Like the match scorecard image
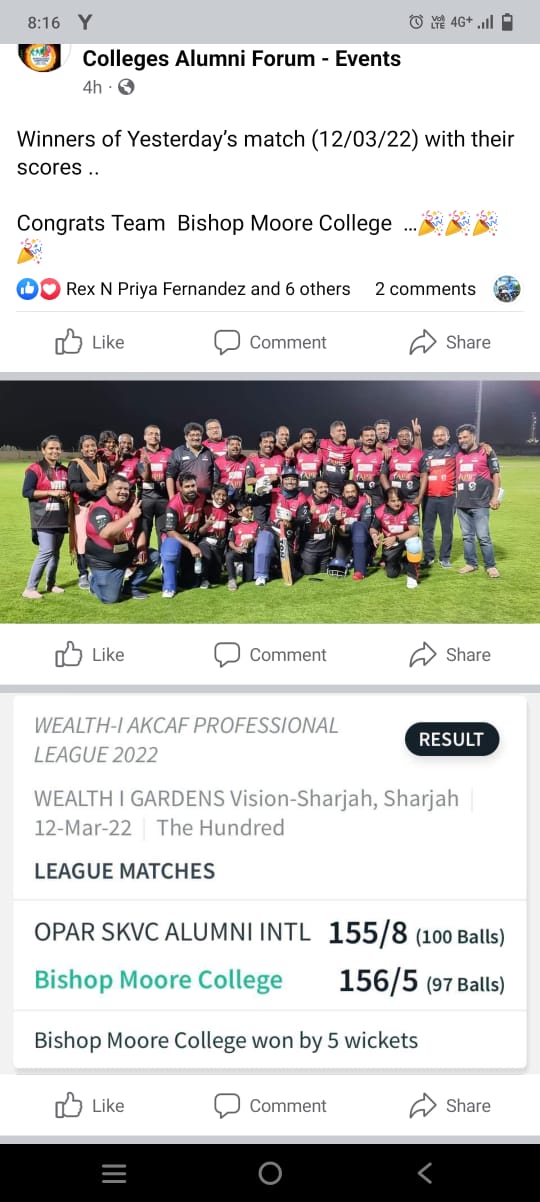The width and height of the screenshot is (540, 1202). tap(89, 1105)
